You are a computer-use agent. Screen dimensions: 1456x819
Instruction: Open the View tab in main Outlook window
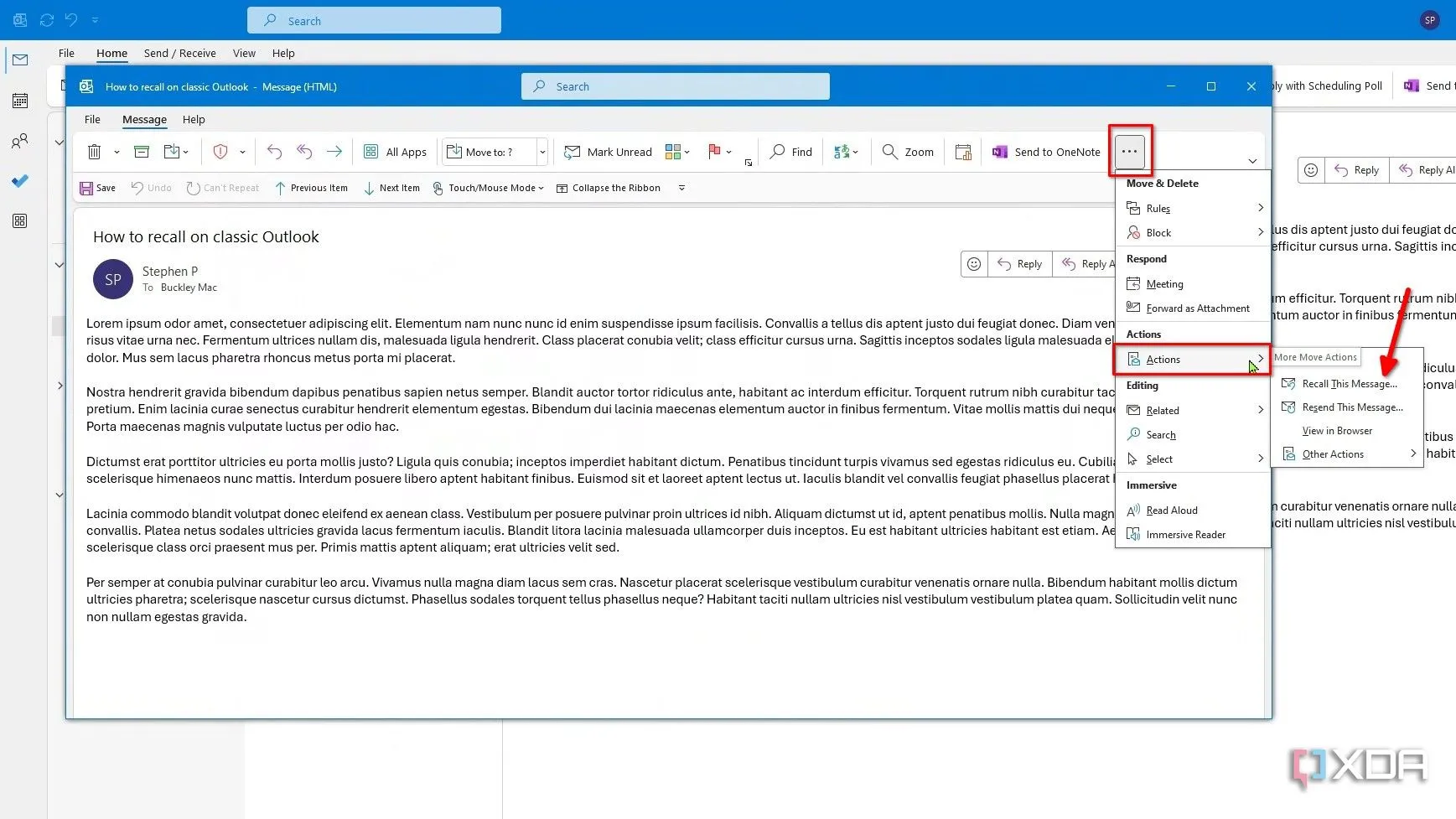pos(244,53)
